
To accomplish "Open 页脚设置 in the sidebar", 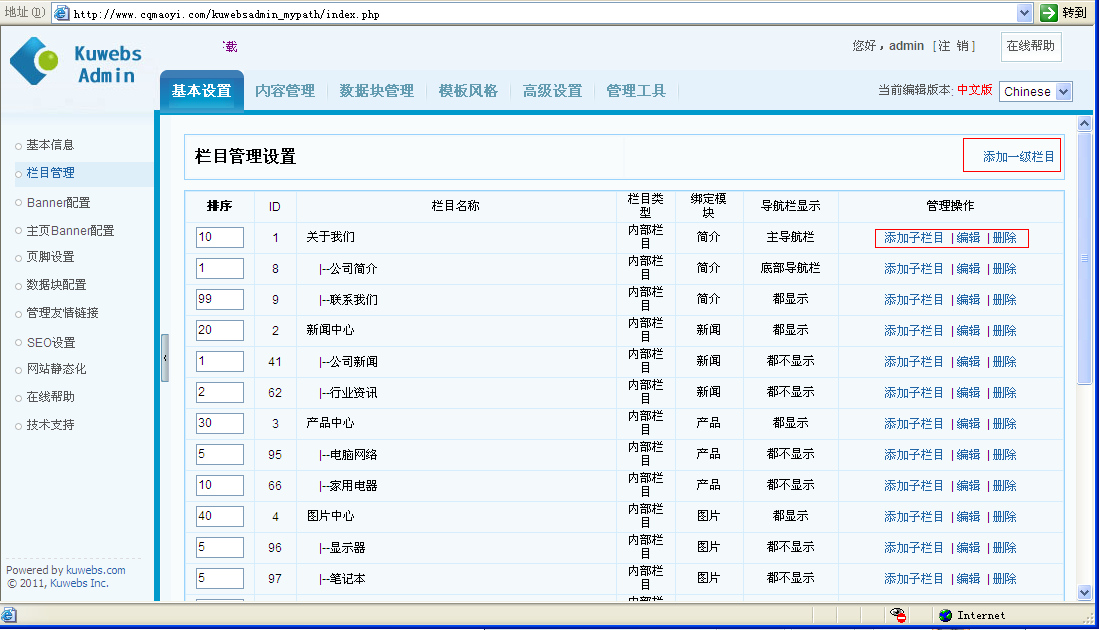I will coord(50,257).
